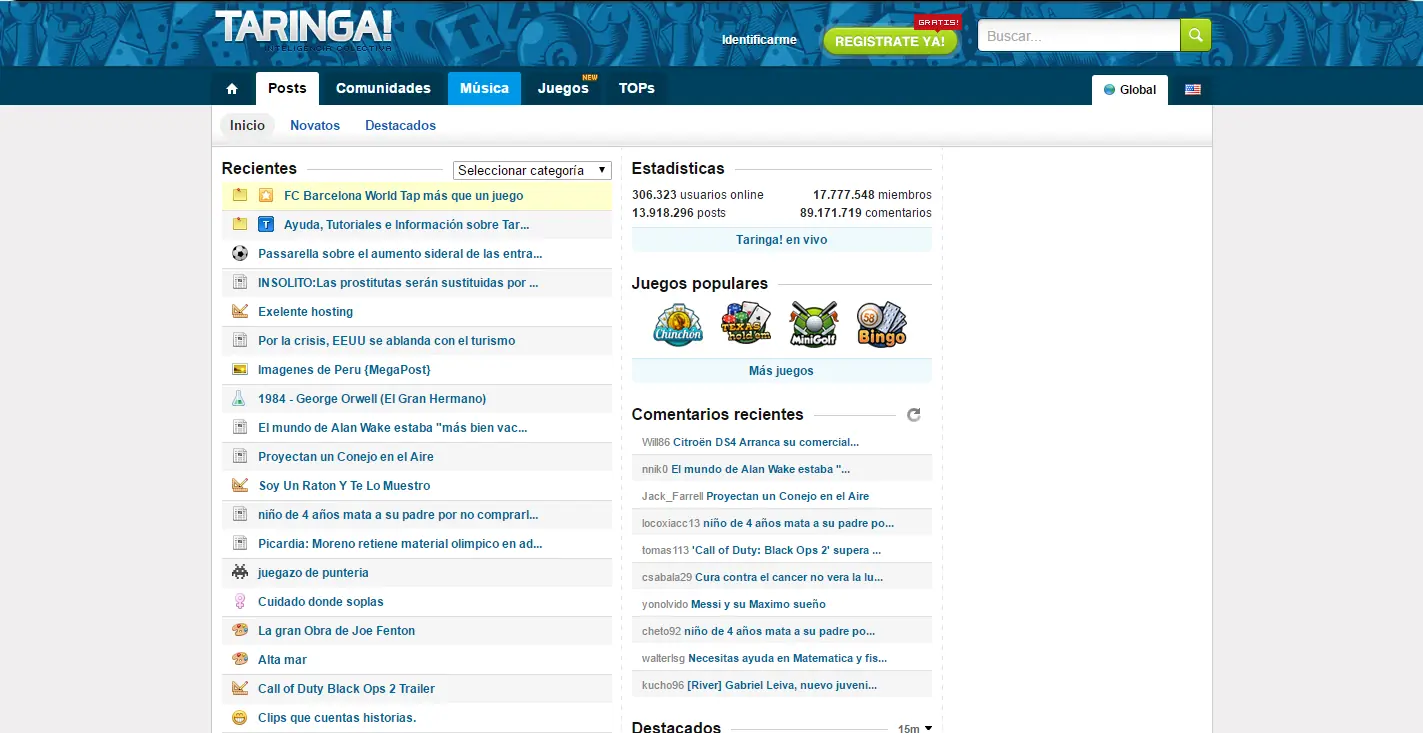
Task: Click the palette icon beside La gran Obra post
Action: [x=240, y=630]
